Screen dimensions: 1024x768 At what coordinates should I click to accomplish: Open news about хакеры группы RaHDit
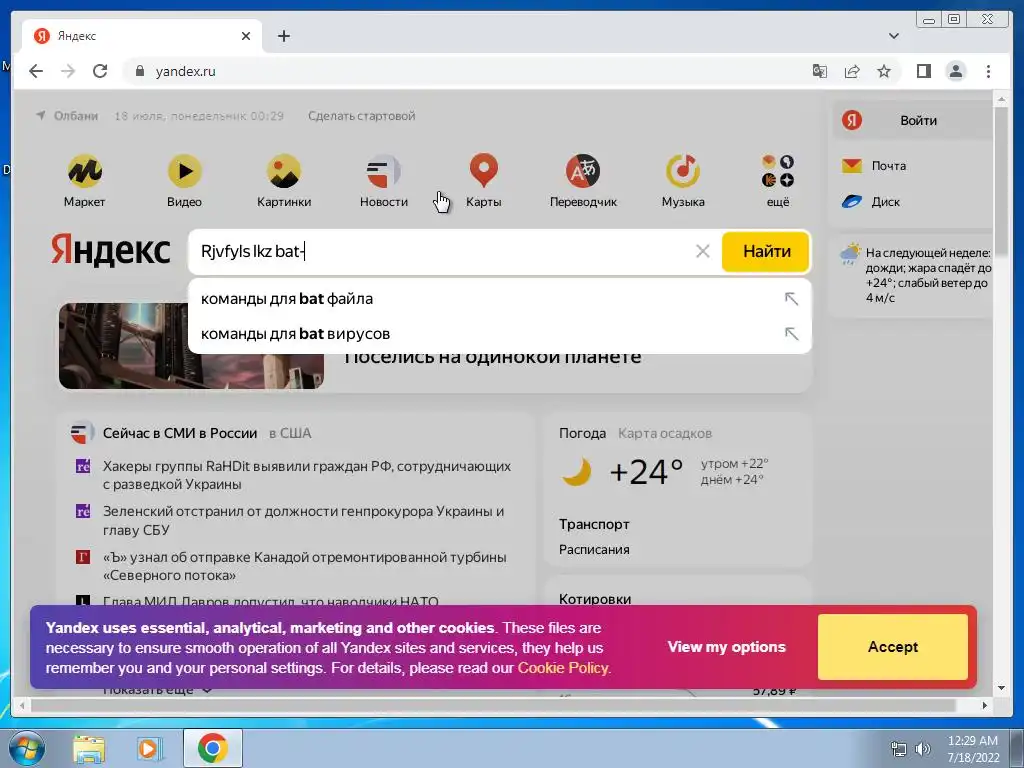(x=307, y=475)
